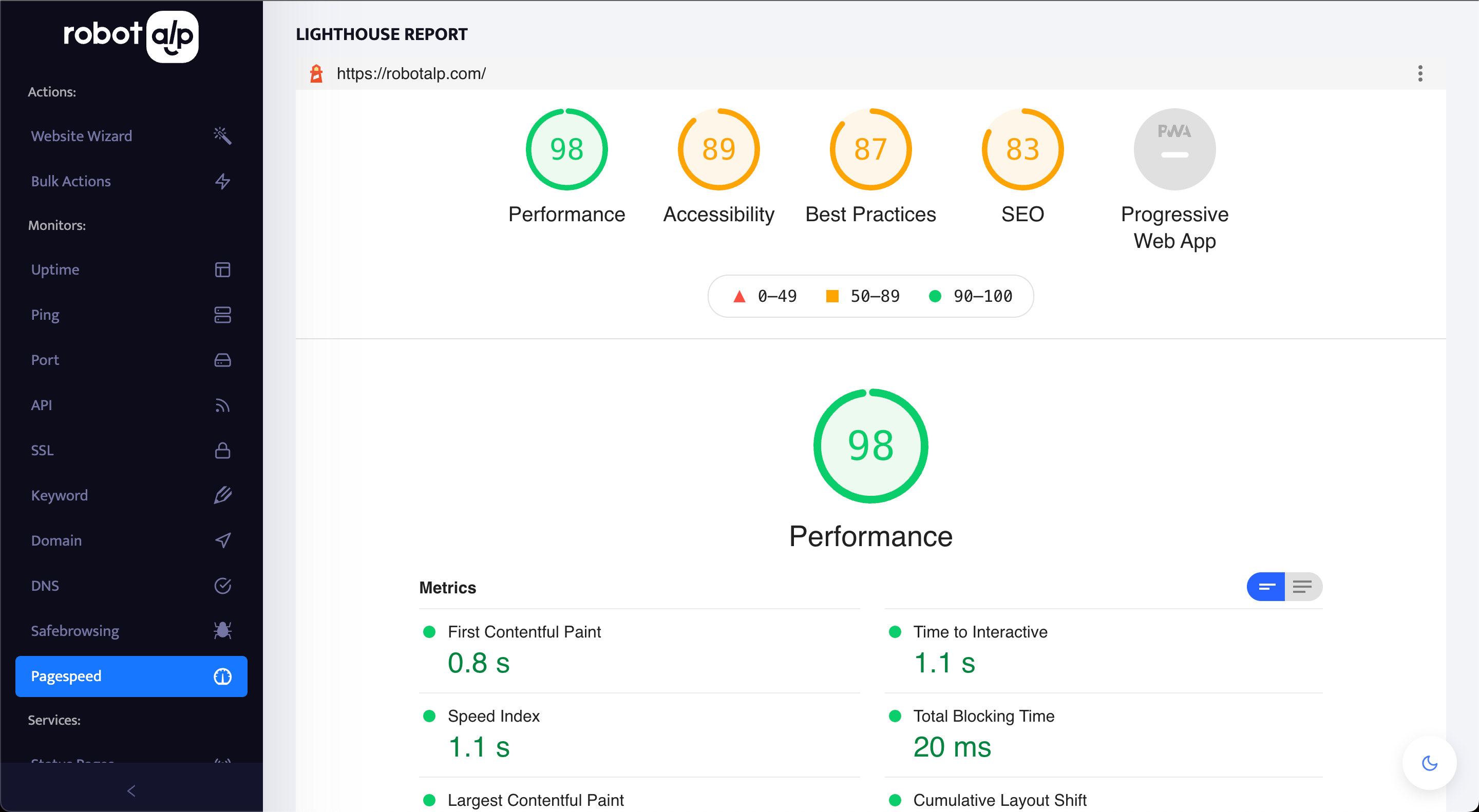Click the Website Wizard wand icon

[x=223, y=135]
